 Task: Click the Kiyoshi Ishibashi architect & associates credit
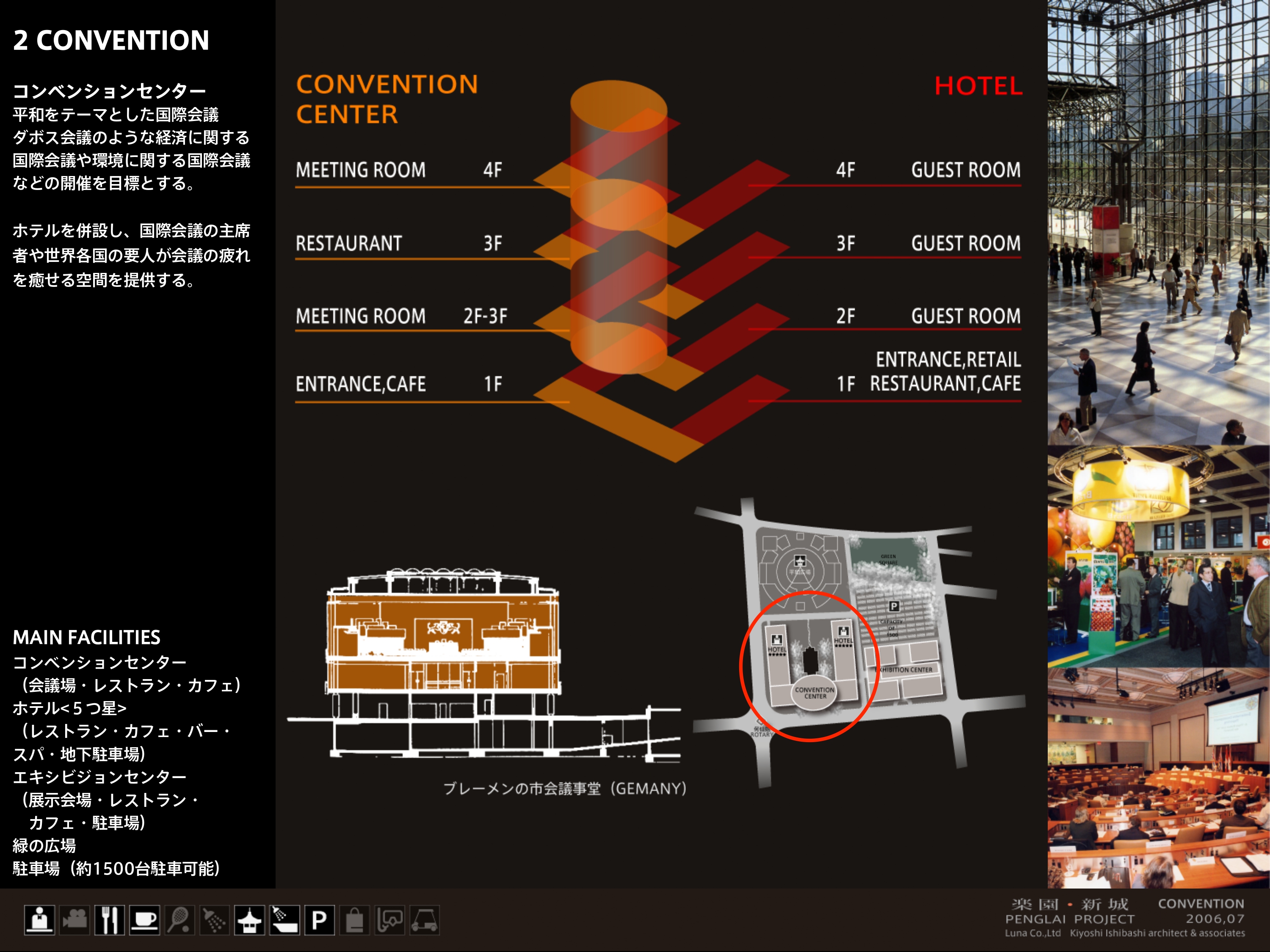(x=1157, y=933)
